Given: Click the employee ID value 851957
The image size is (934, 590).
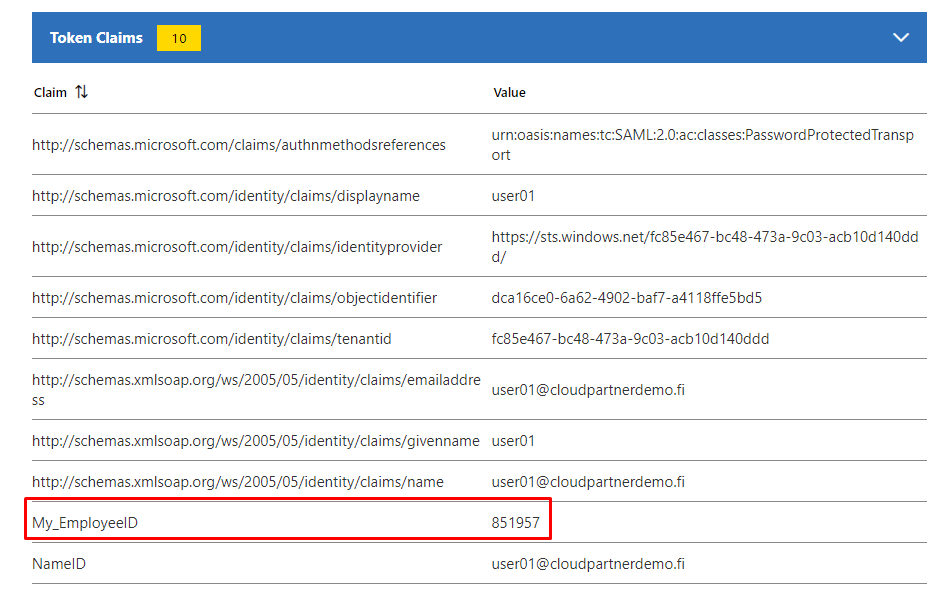Looking at the screenshot, I should [x=516, y=523].
